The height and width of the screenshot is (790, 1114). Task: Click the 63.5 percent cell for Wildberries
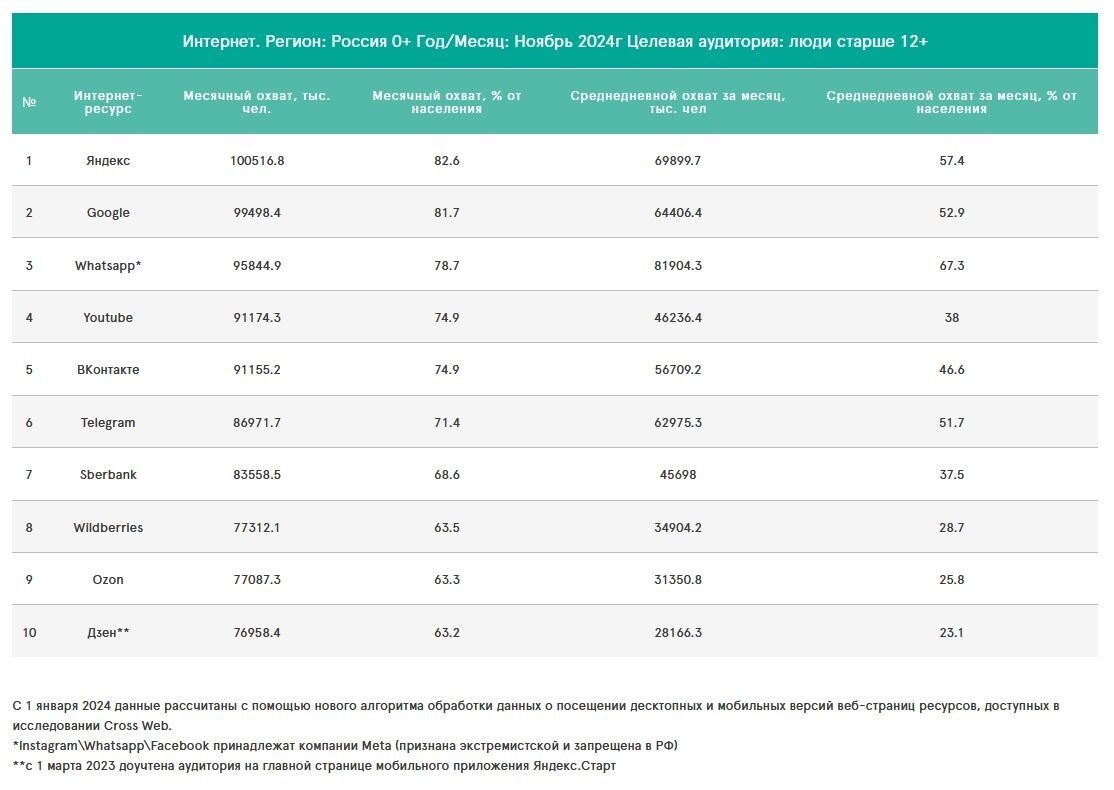click(x=447, y=528)
